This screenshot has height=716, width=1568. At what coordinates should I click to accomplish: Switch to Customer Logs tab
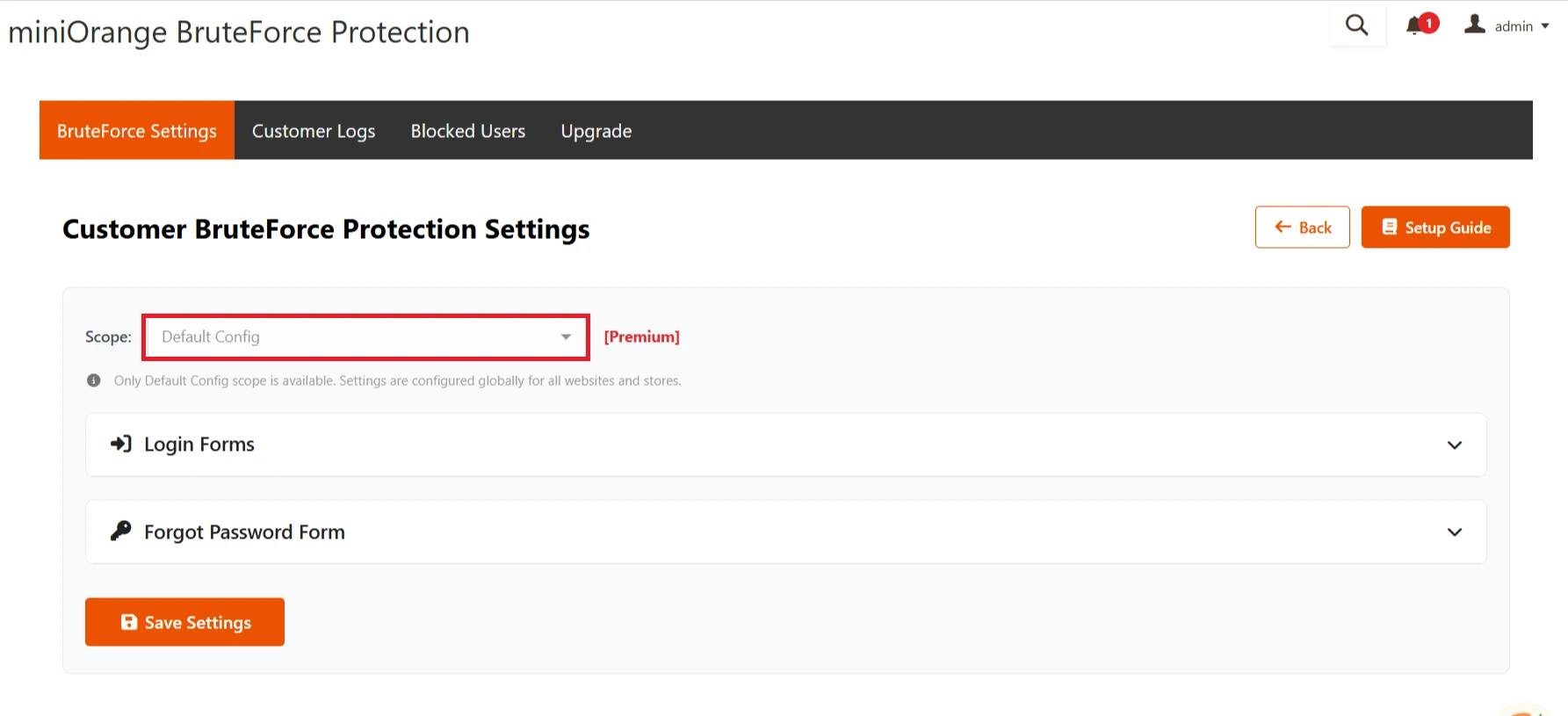(314, 131)
